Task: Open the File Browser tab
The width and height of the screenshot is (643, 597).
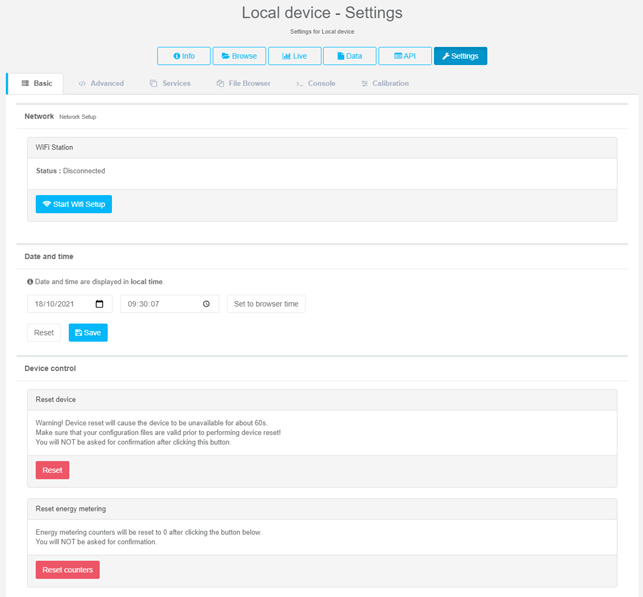Action: pyautogui.click(x=243, y=84)
